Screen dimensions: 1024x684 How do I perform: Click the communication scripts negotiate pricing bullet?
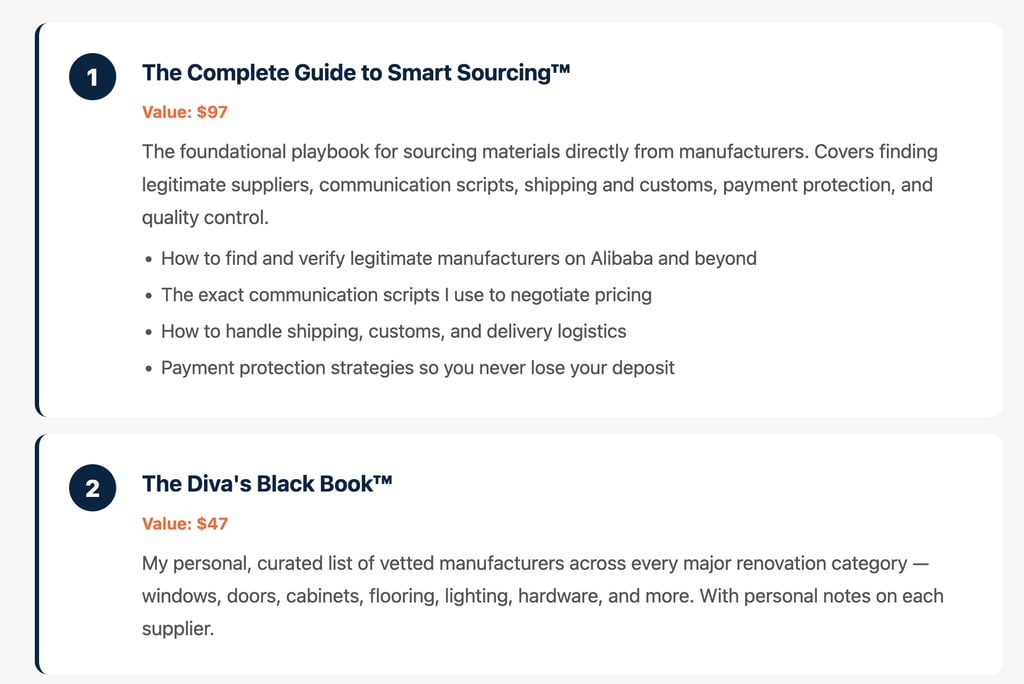tap(406, 295)
